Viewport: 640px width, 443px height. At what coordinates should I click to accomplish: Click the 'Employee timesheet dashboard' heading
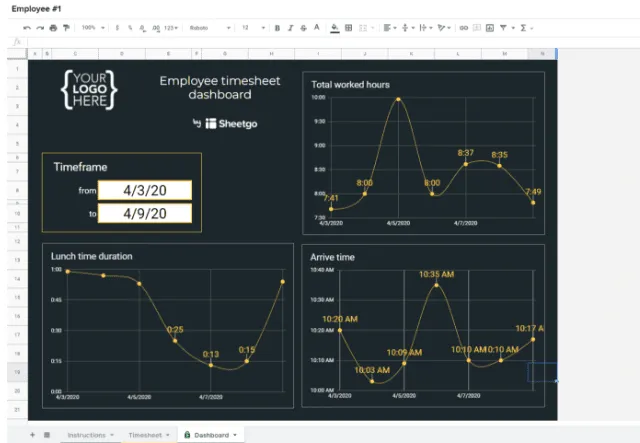click(220, 87)
